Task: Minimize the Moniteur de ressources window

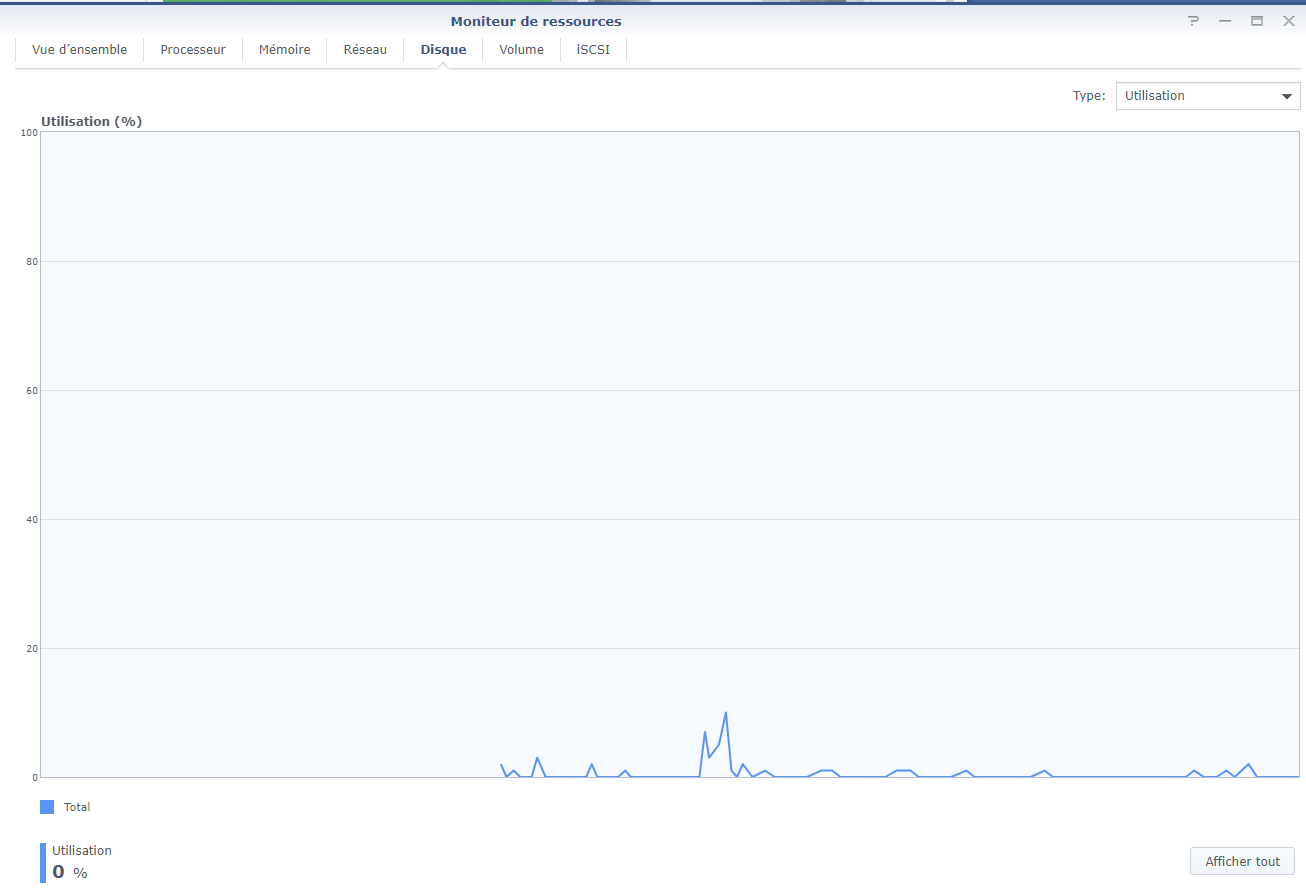Action: (1225, 21)
